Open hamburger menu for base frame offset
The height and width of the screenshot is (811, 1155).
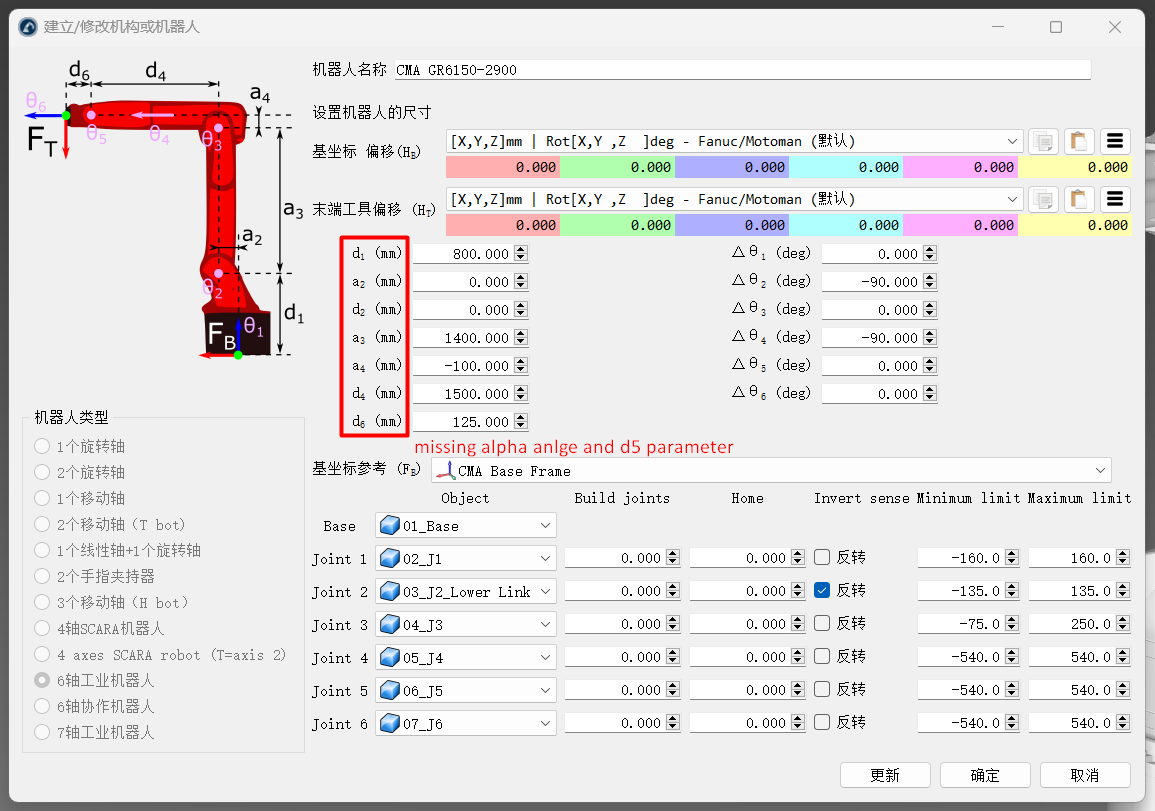tap(1115, 141)
